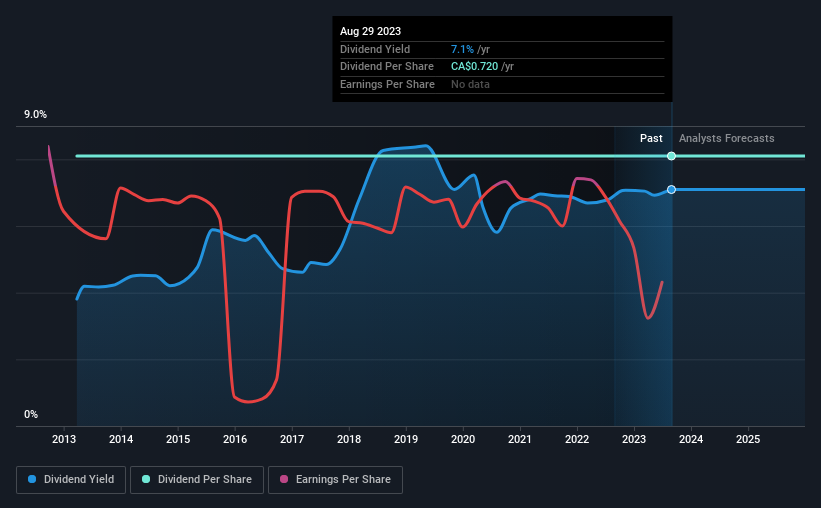Click the Aug 29 2023 tooltip date
Viewport: 821px width, 508px height.
(x=370, y=31)
